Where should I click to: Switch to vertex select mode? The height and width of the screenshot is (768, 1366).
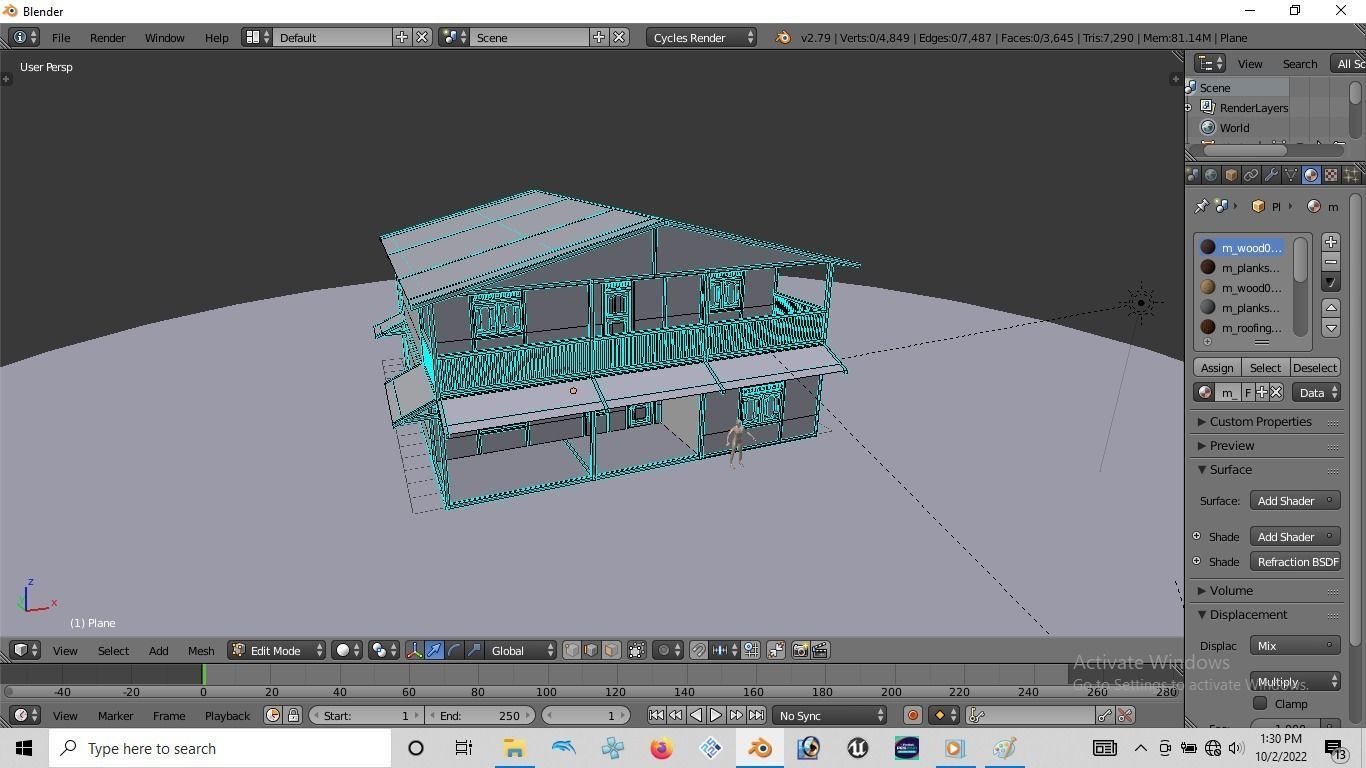pyautogui.click(x=571, y=651)
